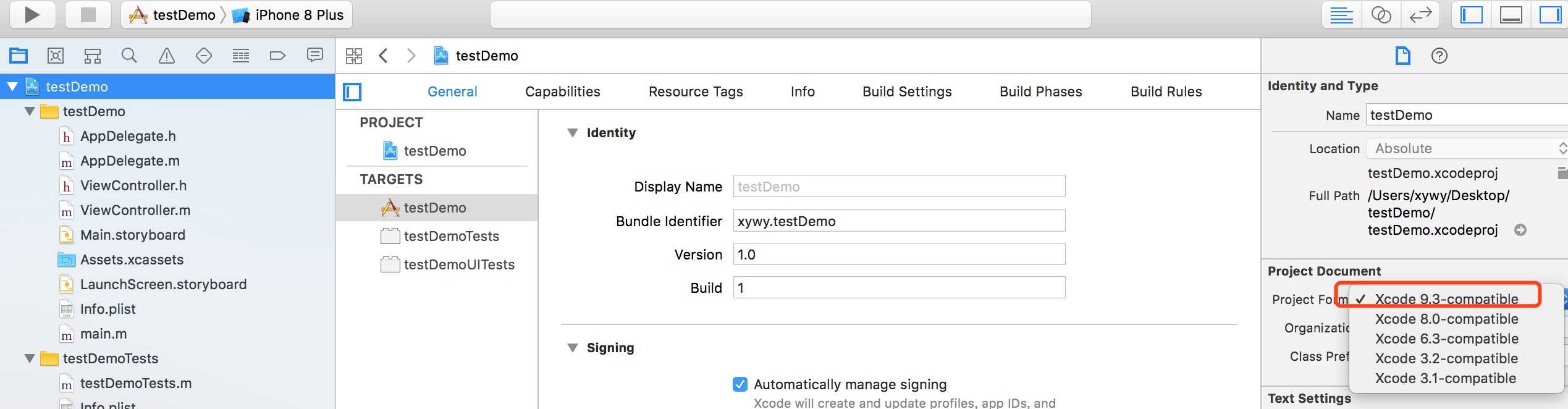This screenshot has width=1568, height=409.
Task: Open the Report navigator
Action: (x=315, y=56)
